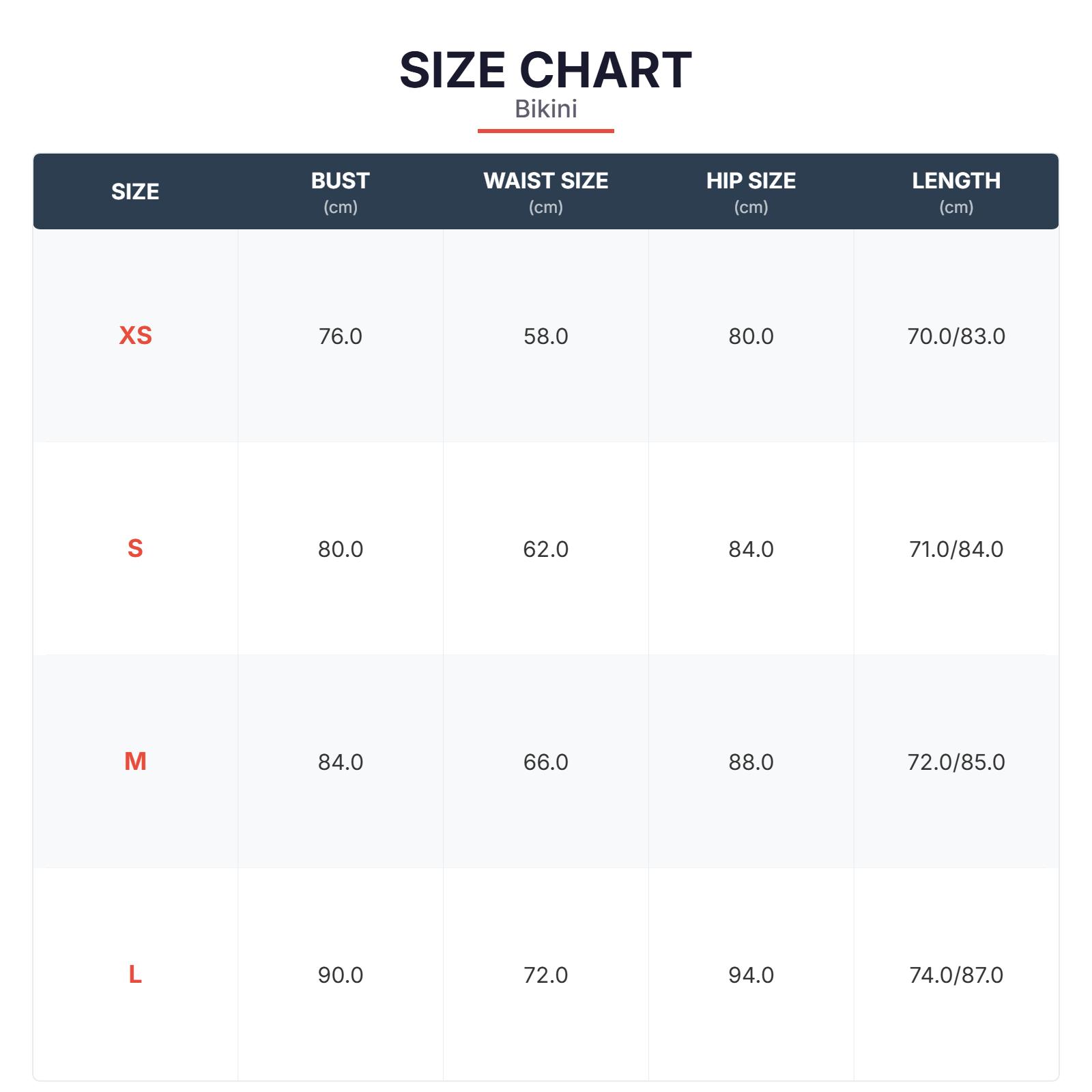
Task: Click the M size row label
Action: point(135,762)
